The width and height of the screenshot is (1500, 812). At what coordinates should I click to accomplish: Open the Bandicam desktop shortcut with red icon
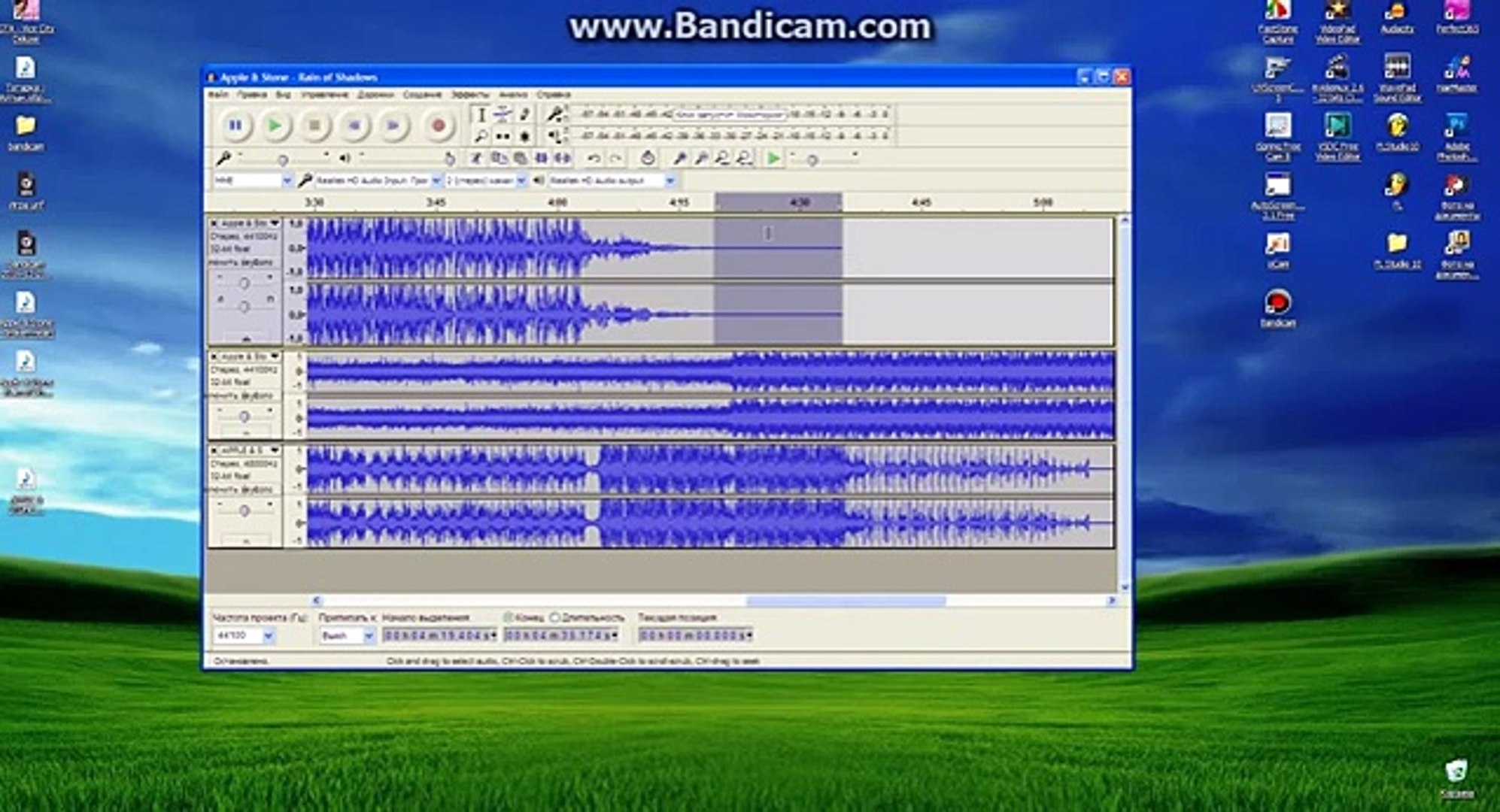(1278, 308)
